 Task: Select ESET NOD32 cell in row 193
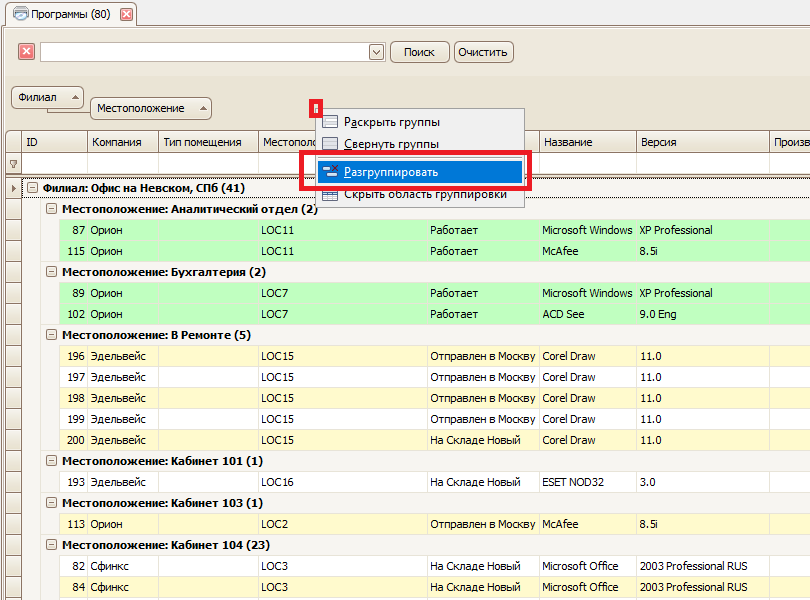(587, 482)
